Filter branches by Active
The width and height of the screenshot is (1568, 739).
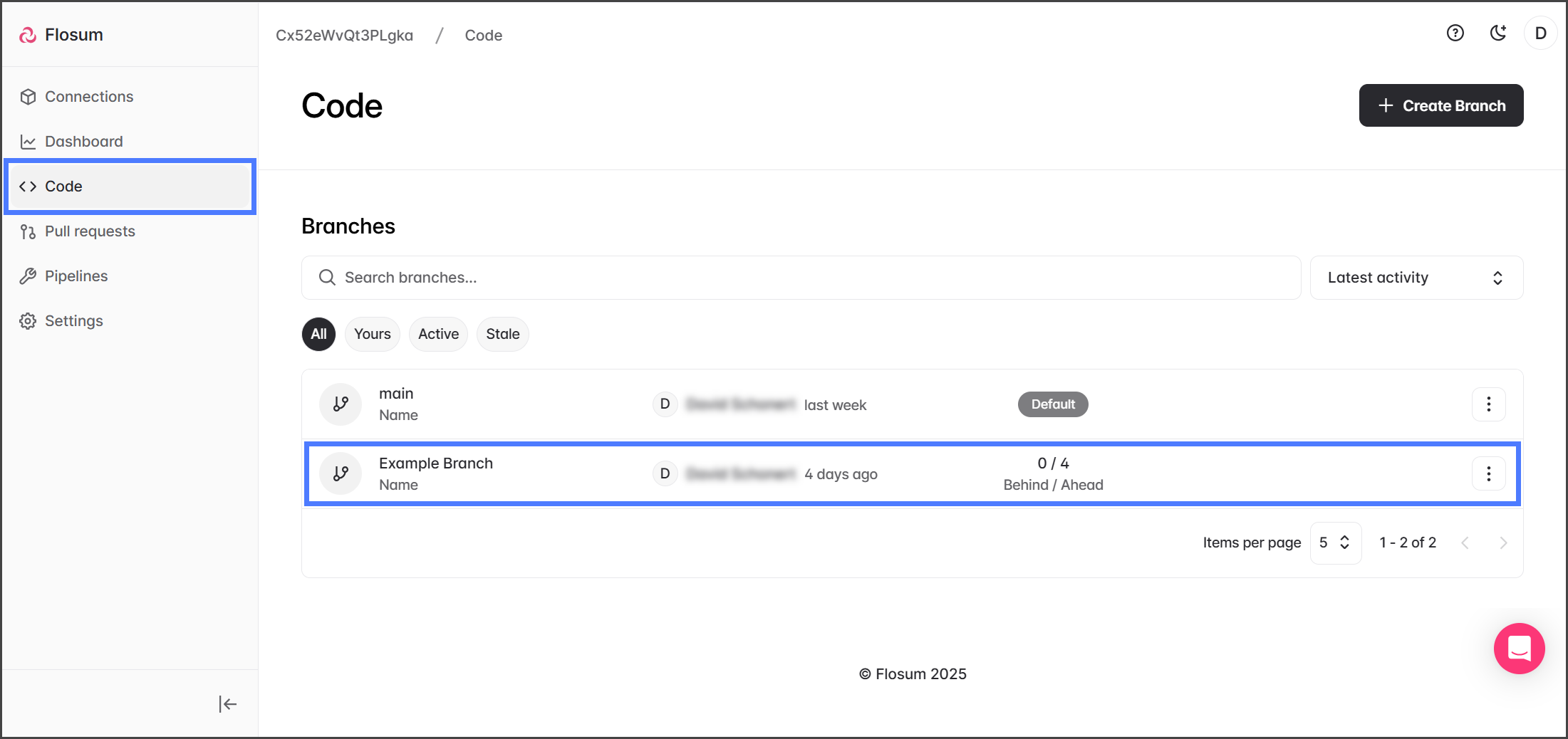coord(438,334)
